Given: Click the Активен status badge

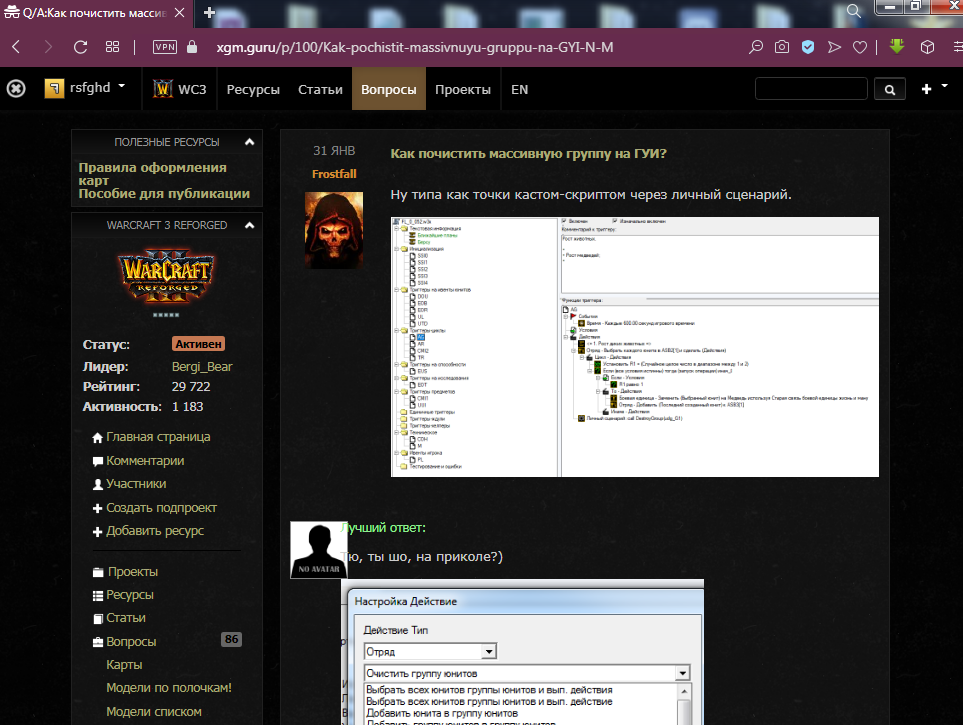Looking at the screenshot, I should pos(198,344).
